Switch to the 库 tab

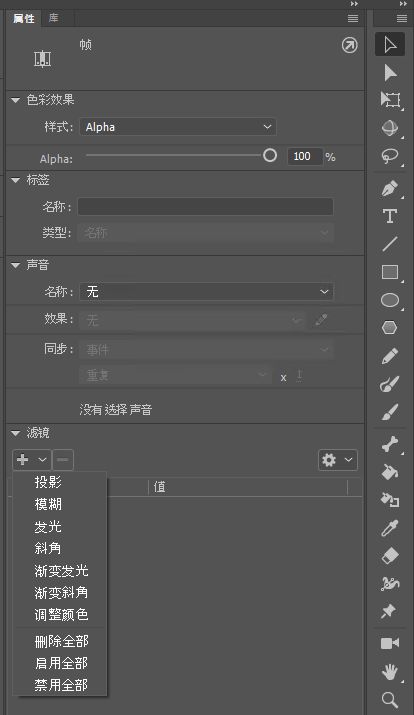pos(54,18)
